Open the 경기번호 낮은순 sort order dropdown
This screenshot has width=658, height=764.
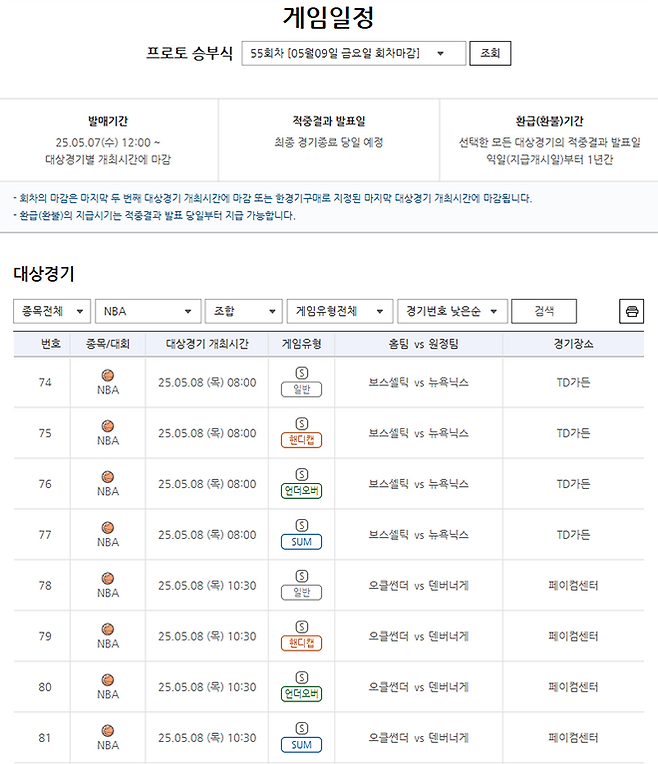(x=452, y=311)
